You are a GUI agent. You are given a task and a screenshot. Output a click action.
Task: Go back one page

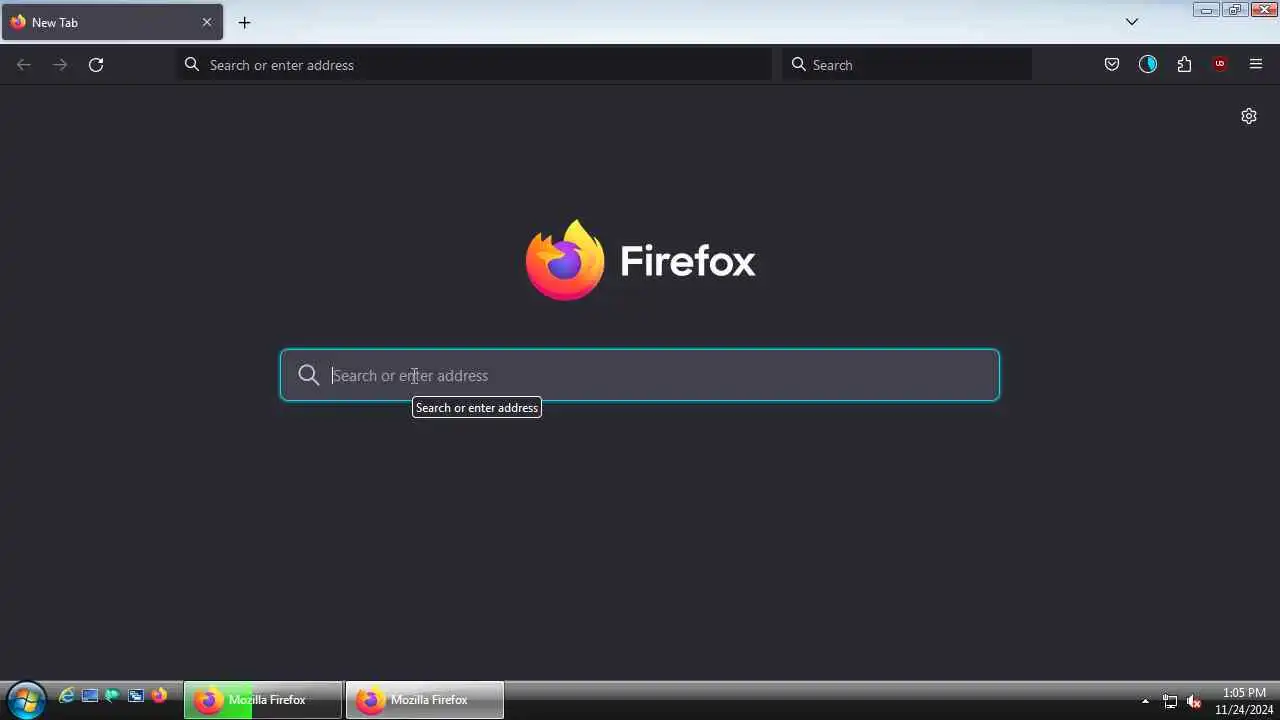[x=24, y=65]
